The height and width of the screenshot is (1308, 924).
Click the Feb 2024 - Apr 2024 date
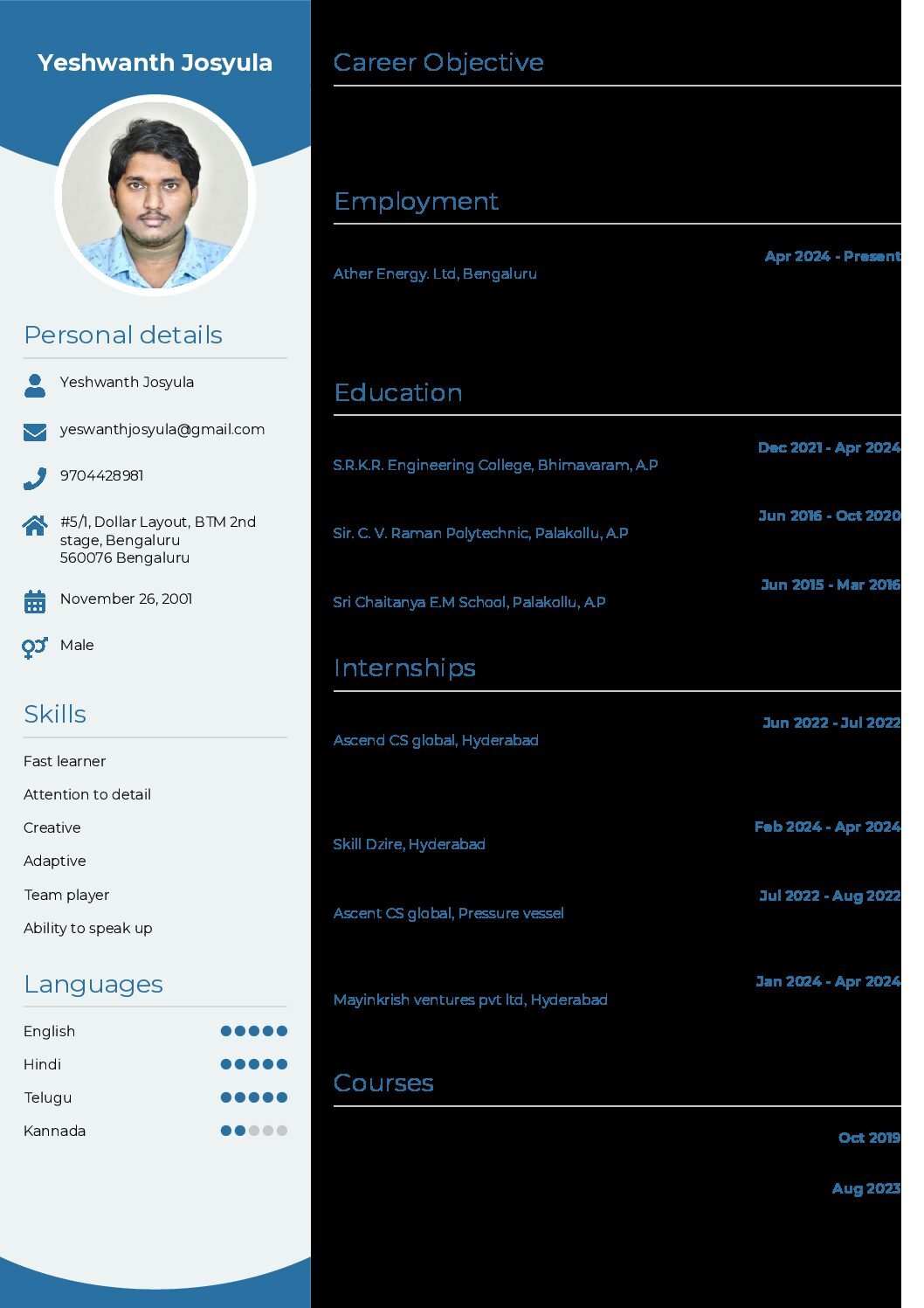coord(827,827)
